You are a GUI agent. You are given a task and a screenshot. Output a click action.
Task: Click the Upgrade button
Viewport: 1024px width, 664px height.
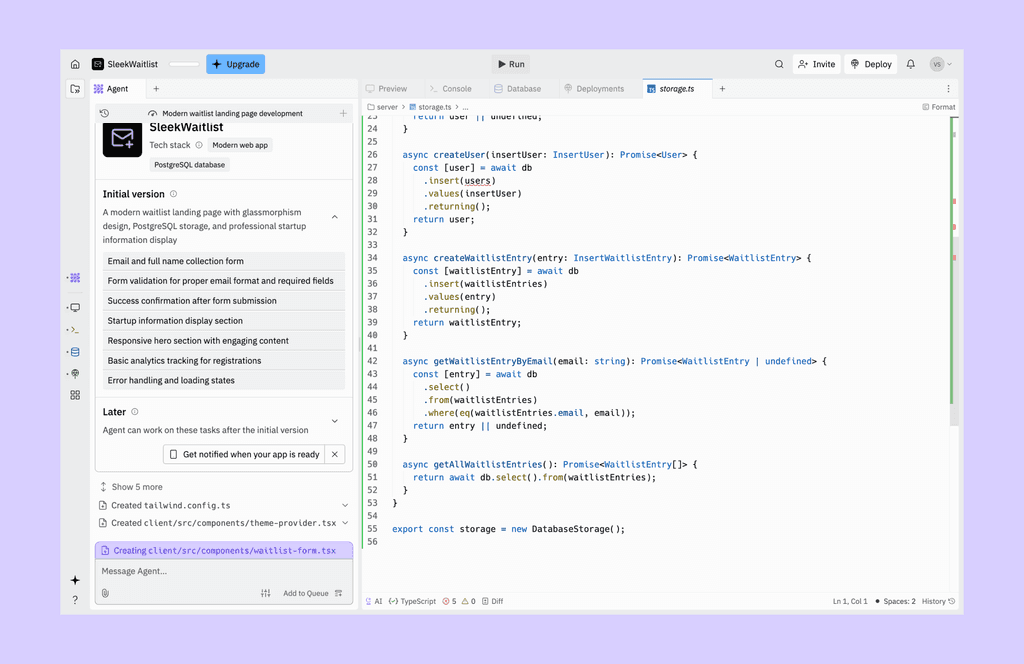pyautogui.click(x=235, y=63)
